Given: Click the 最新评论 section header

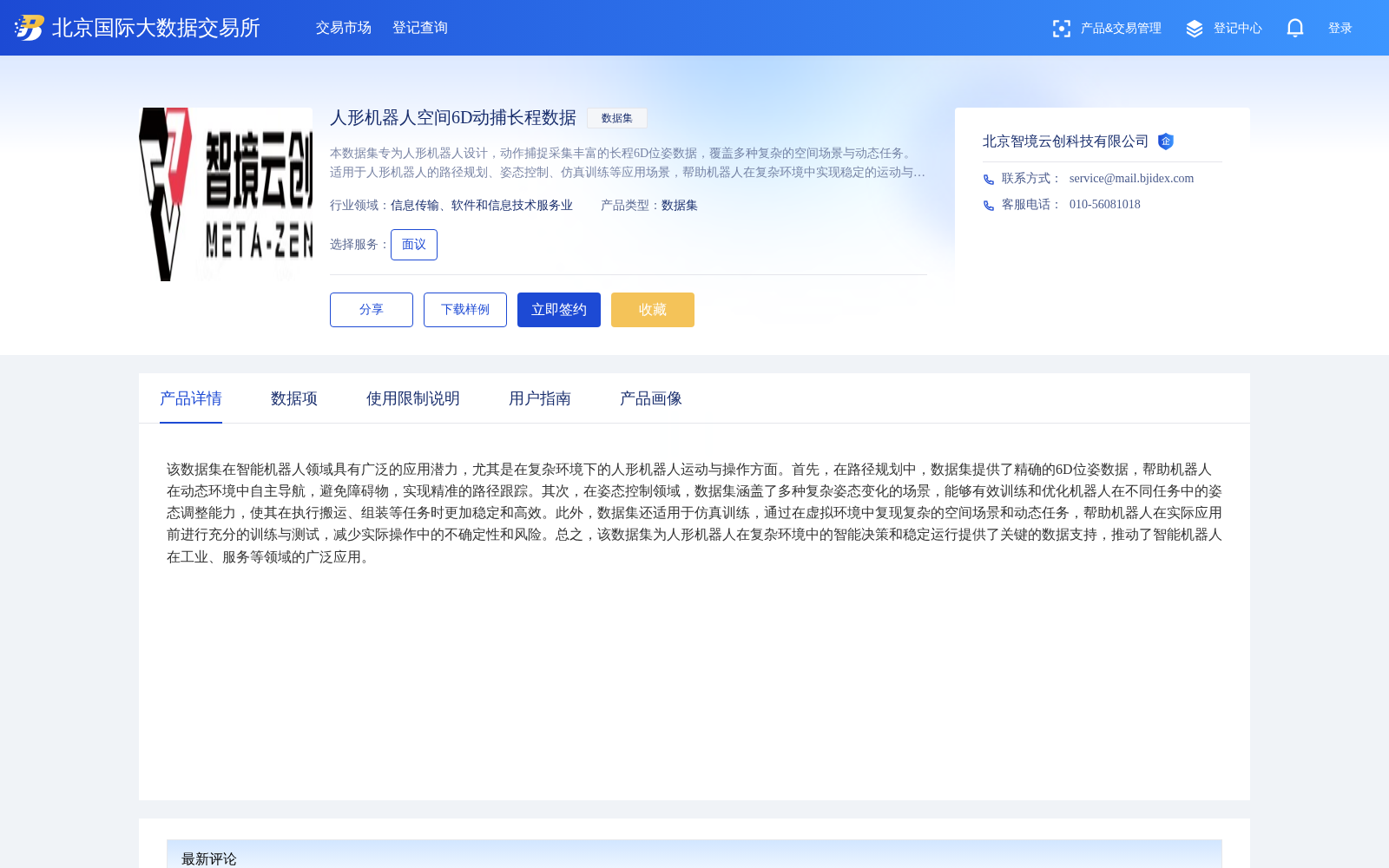Looking at the screenshot, I should (694, 854).
